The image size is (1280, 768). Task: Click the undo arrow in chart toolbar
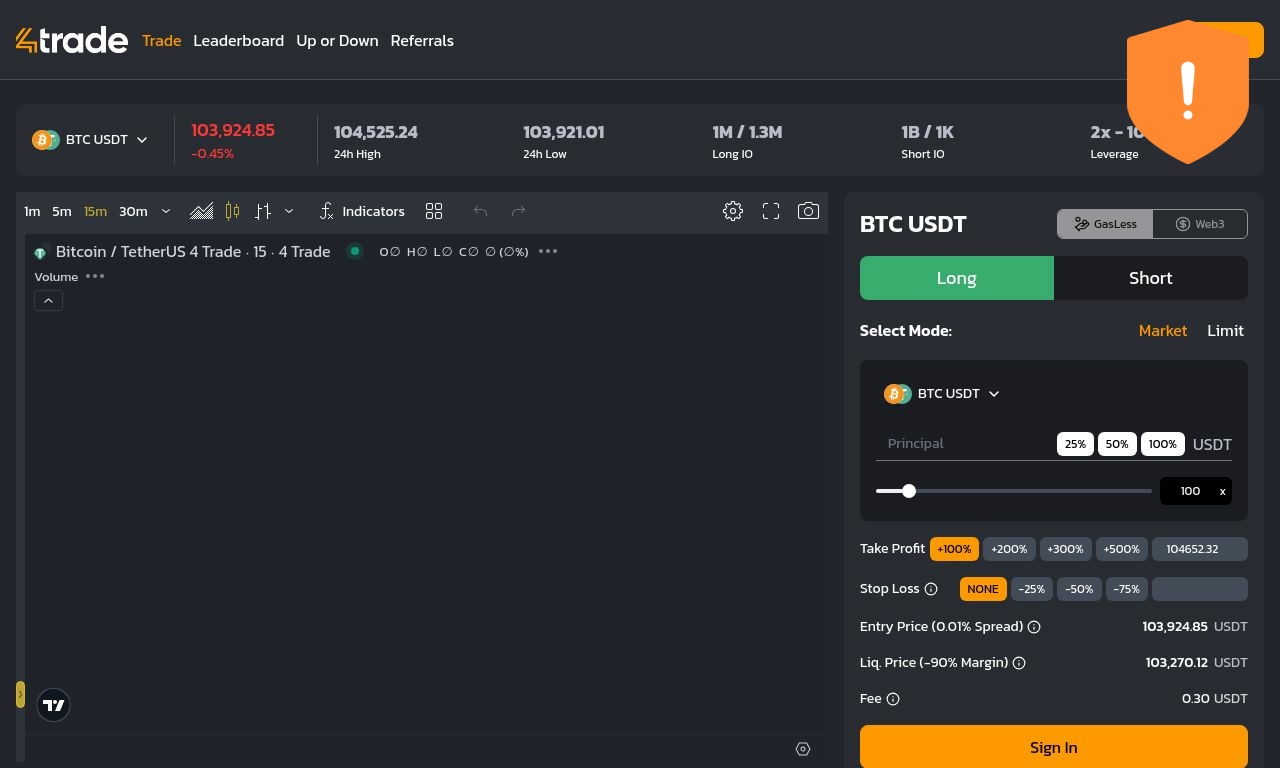tap(481, 211)
